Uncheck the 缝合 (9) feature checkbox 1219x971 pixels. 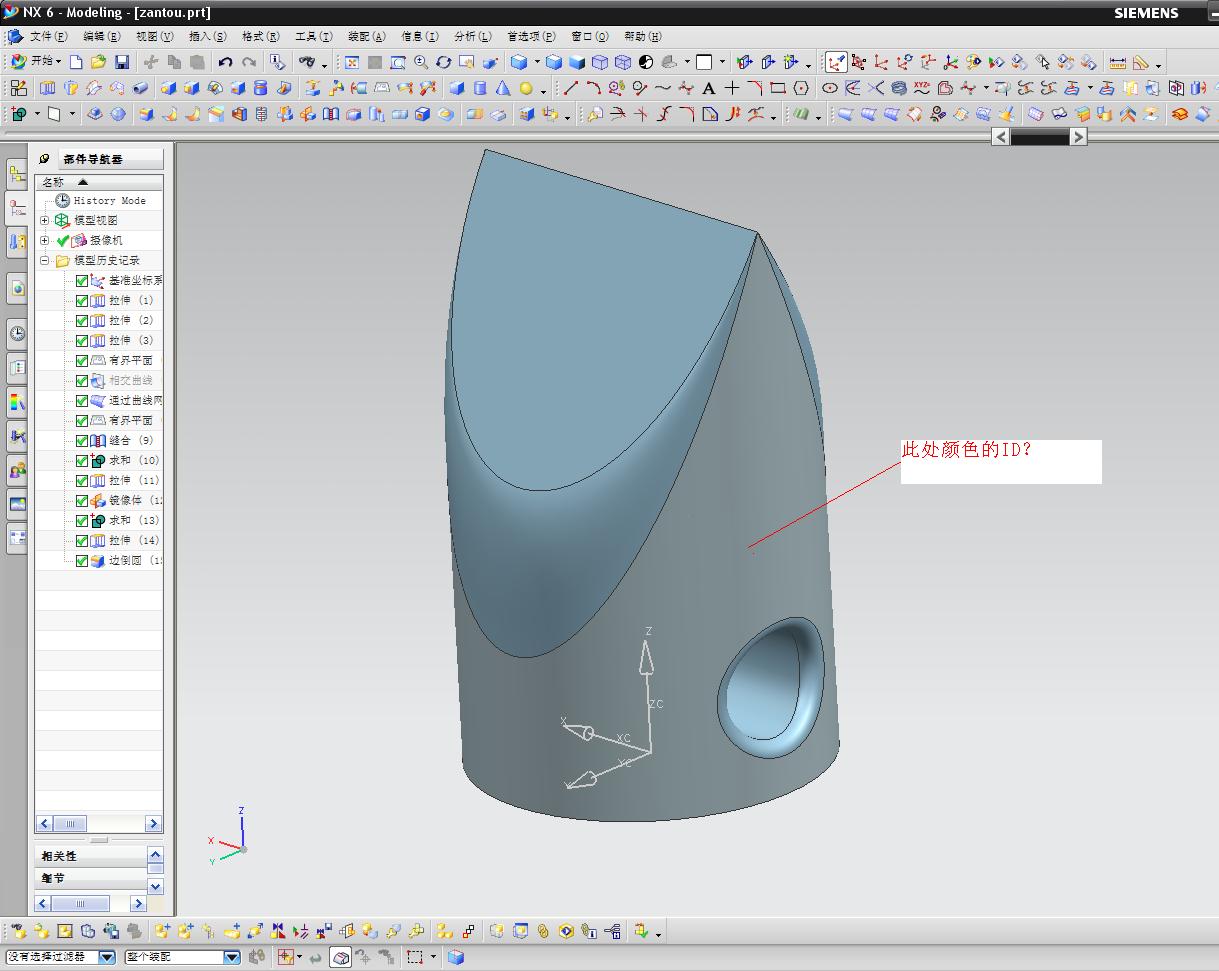pyautogui.click(x=82, y=441)
